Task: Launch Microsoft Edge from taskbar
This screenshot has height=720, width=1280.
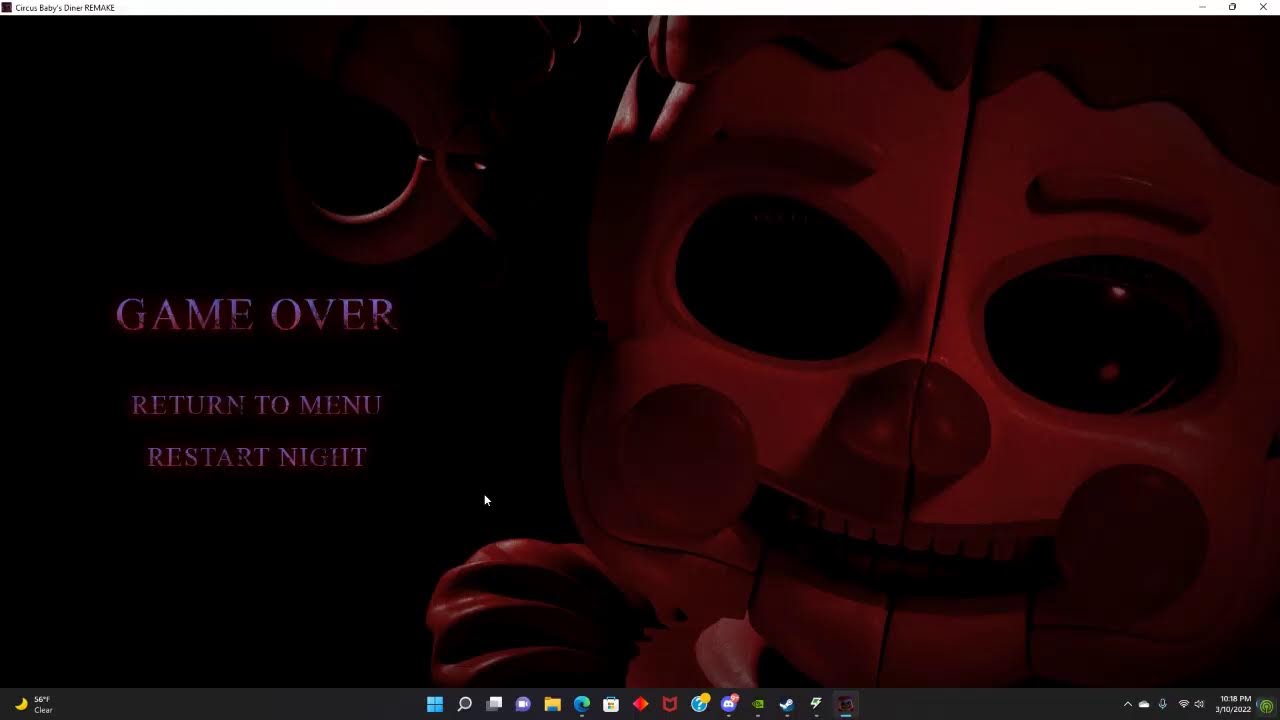Action: (x=582, y=704)
